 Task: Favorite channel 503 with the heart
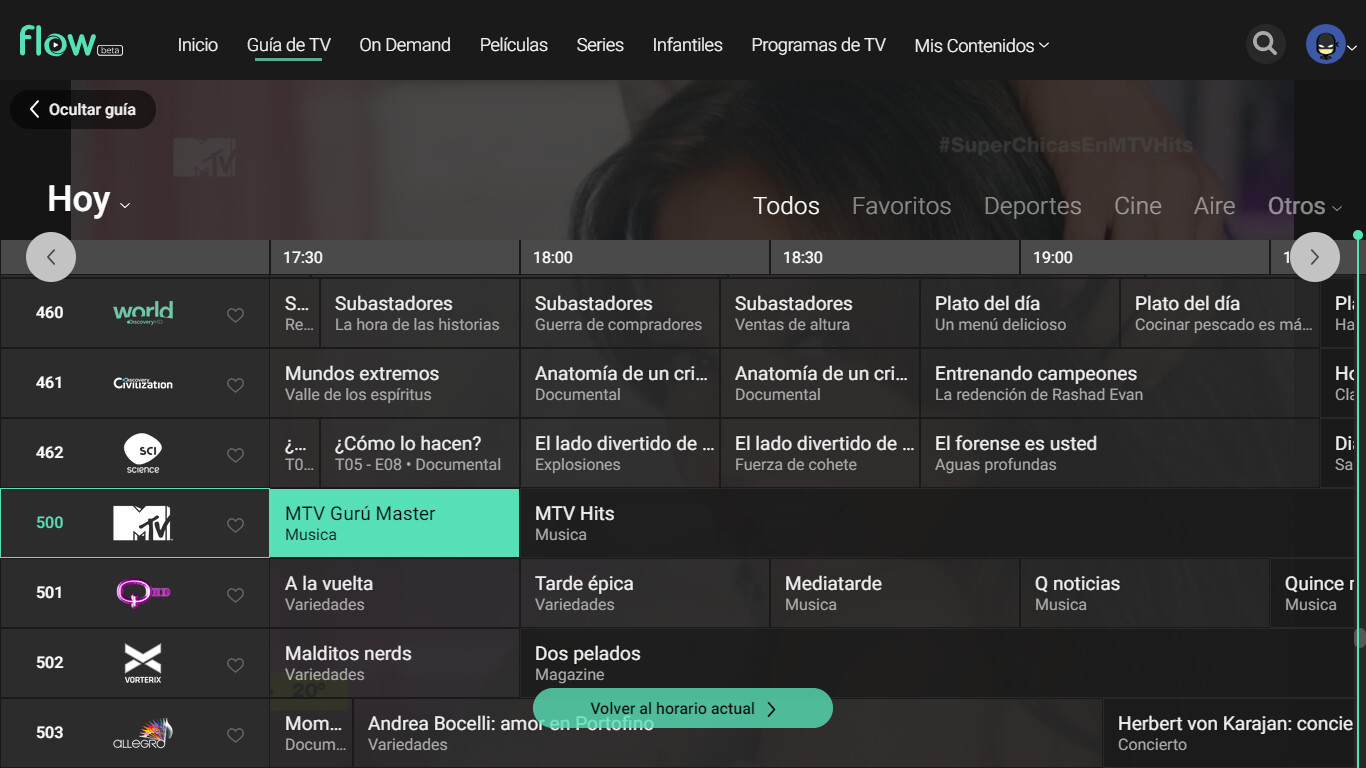[x=235, y=735]
